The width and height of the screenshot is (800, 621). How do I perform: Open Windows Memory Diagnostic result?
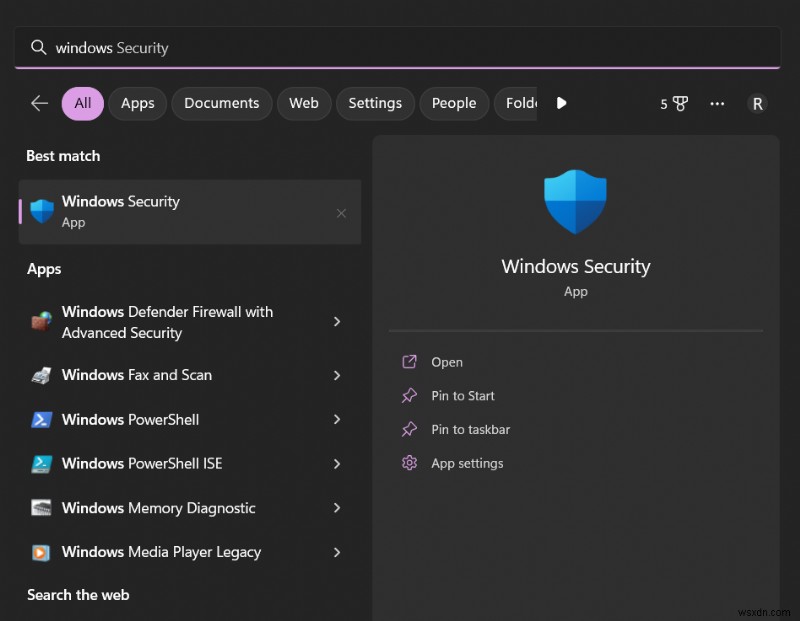click(x=190, y=508)
